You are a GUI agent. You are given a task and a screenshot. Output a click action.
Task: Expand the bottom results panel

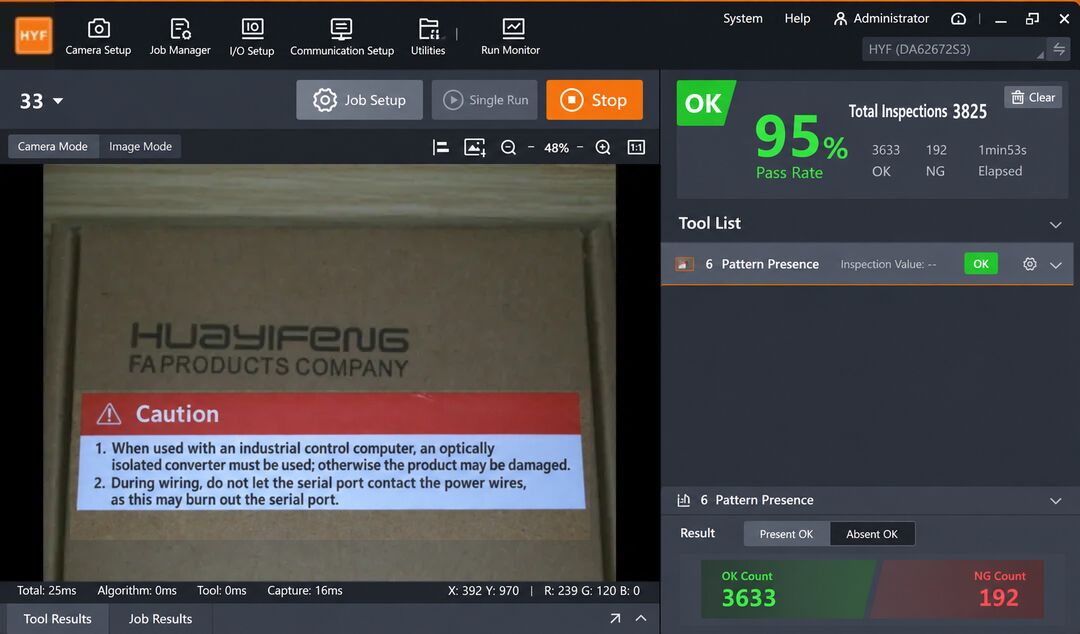pyautogui.click(x=641, y=618)
